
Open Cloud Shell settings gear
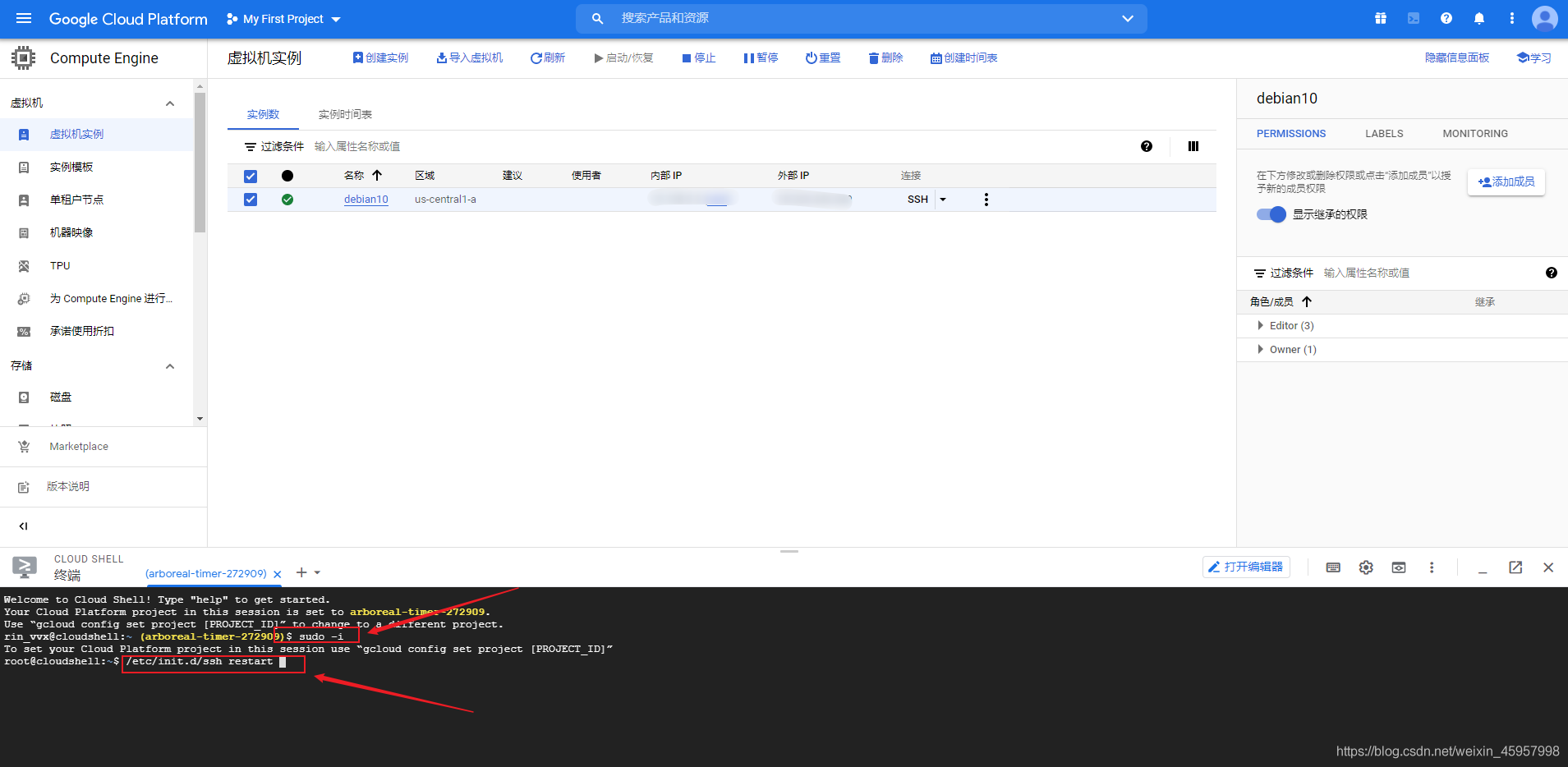1366,567
